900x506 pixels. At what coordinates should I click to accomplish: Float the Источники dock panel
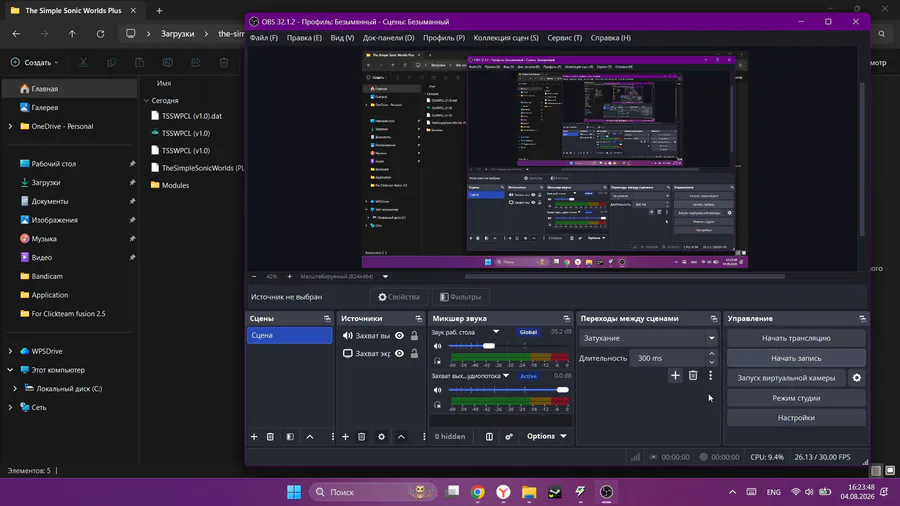point(418,318)
